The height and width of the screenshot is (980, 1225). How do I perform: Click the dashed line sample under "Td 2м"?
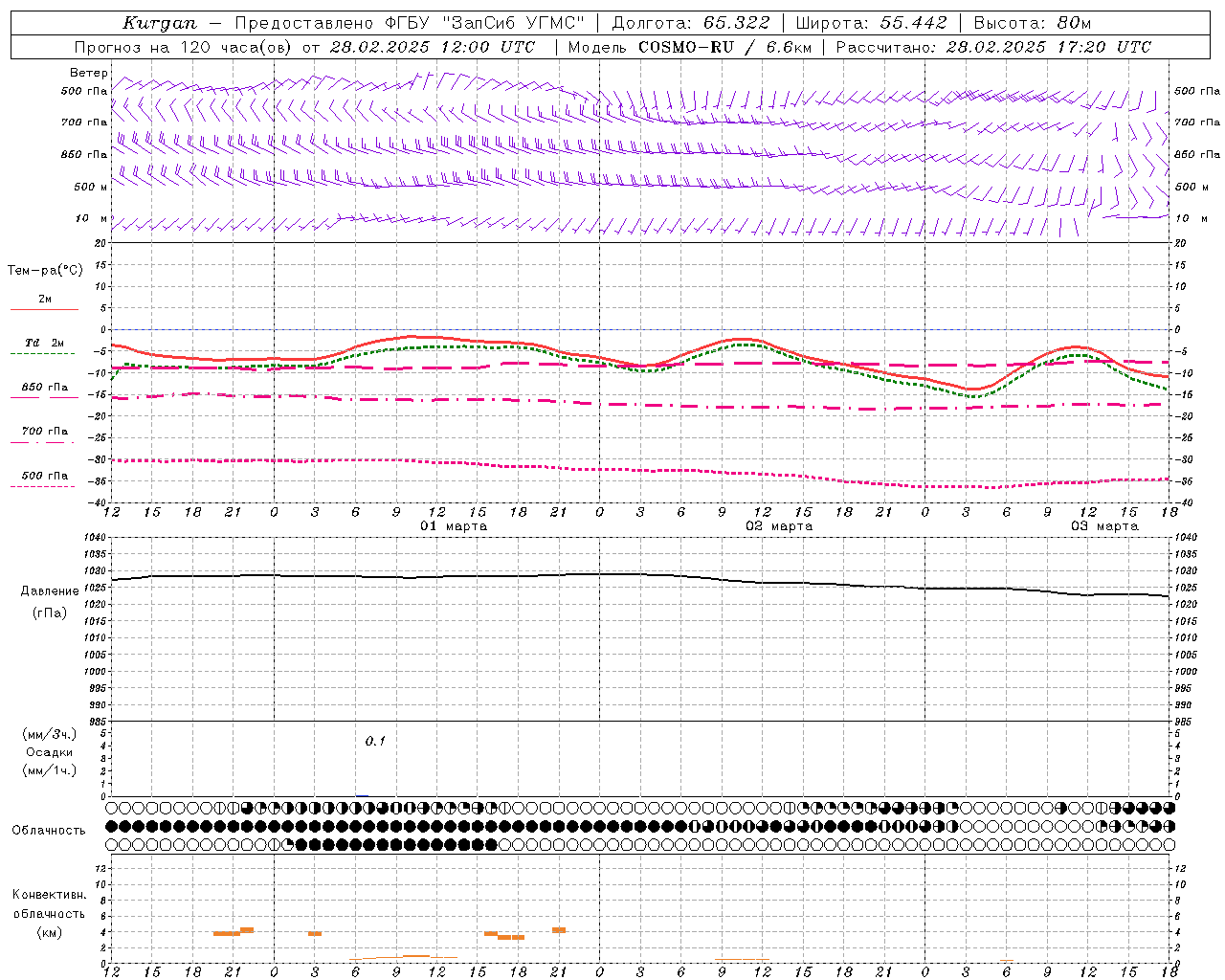(43, 354)
